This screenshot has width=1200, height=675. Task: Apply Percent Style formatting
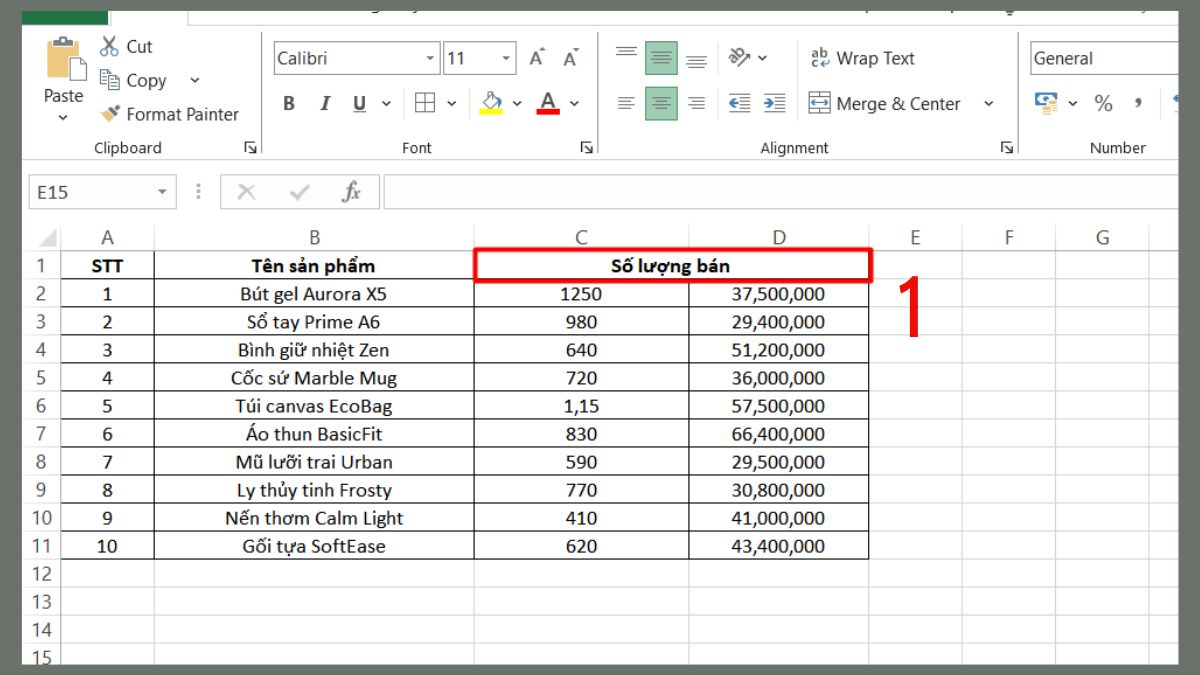pyautogui.click(x=1104, y=103)
